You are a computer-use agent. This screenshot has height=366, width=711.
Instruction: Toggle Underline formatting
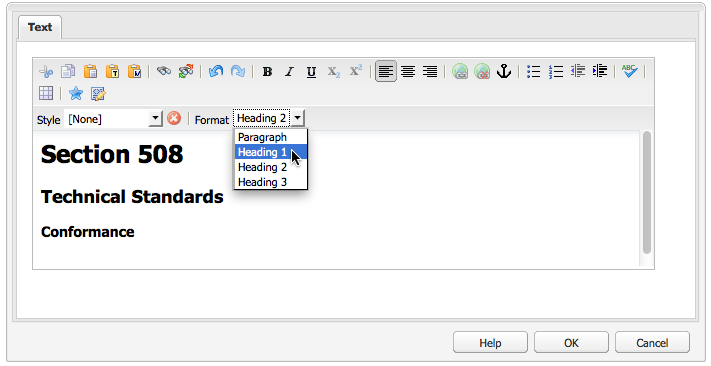[x=311, y=72]
